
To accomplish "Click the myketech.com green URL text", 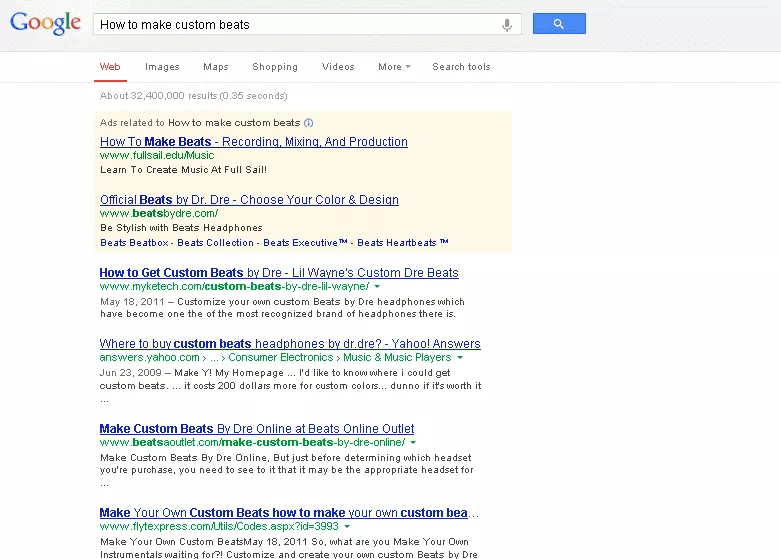I will 235,286.
